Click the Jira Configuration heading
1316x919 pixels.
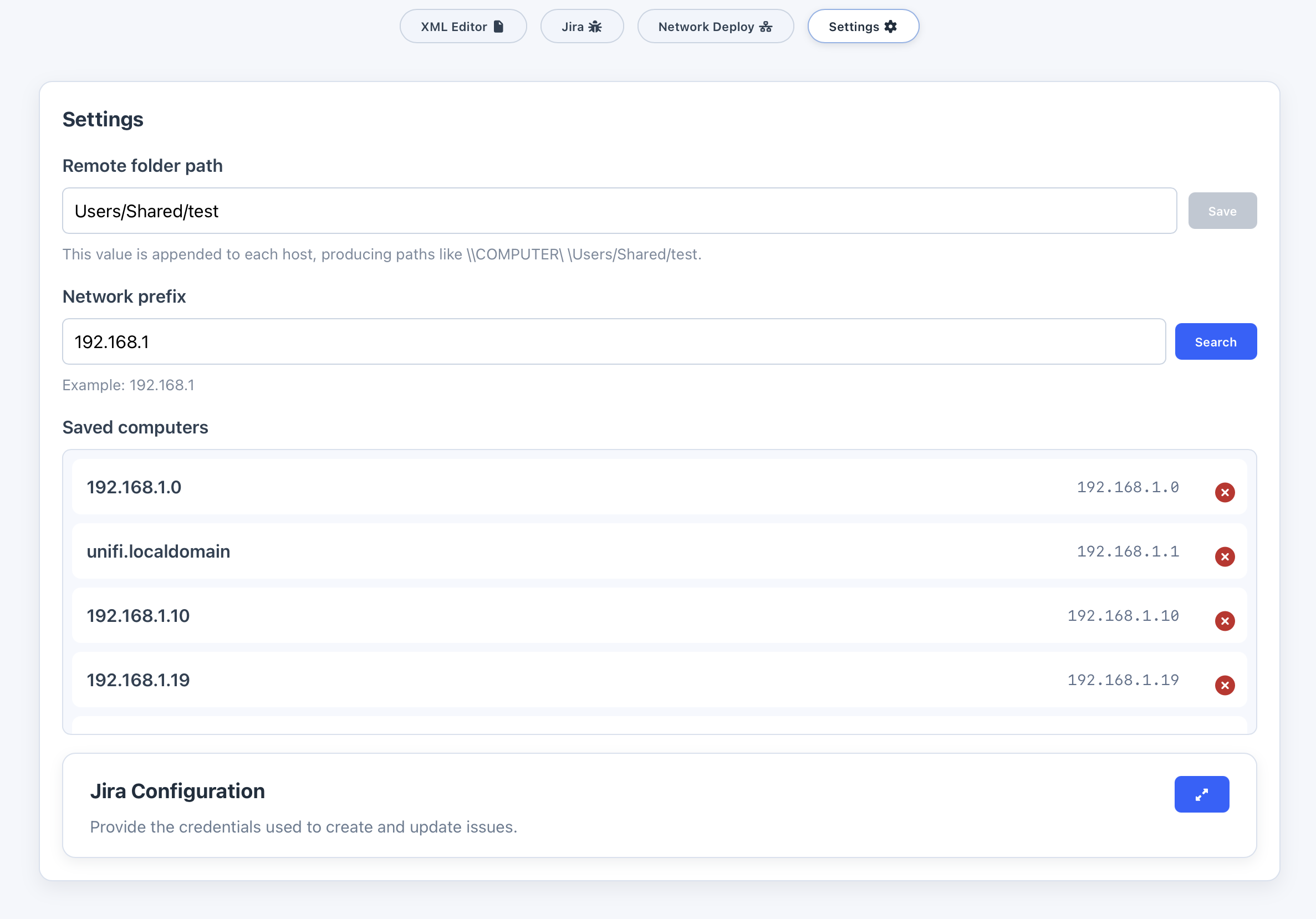click(x=177, y=790)
